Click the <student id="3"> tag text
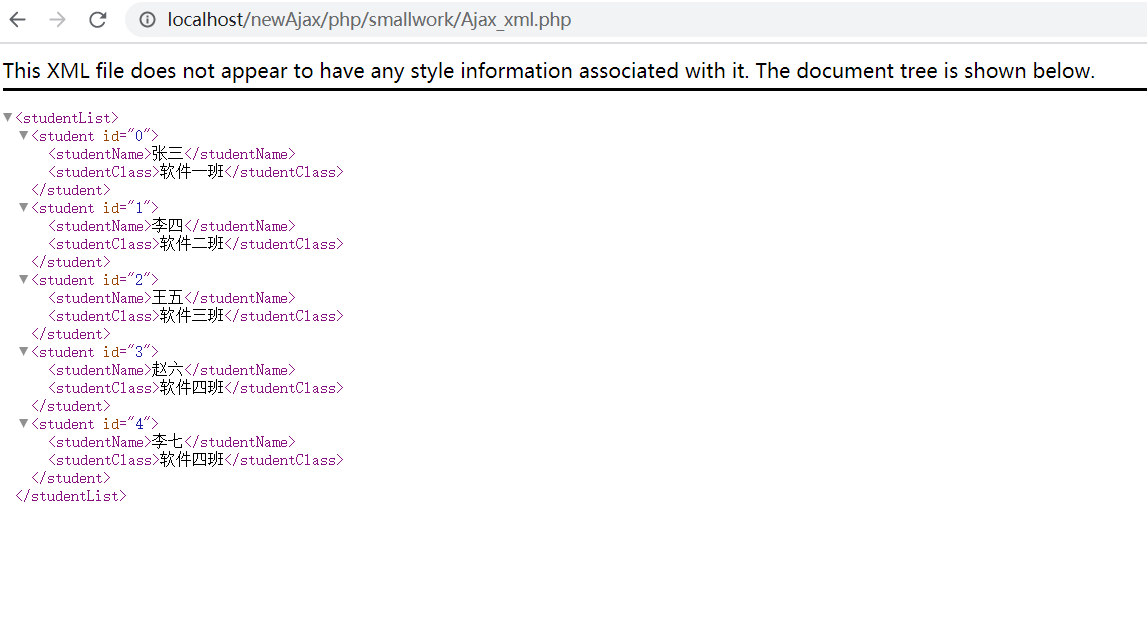1147x621 pixels. click(x=95, y=352)
